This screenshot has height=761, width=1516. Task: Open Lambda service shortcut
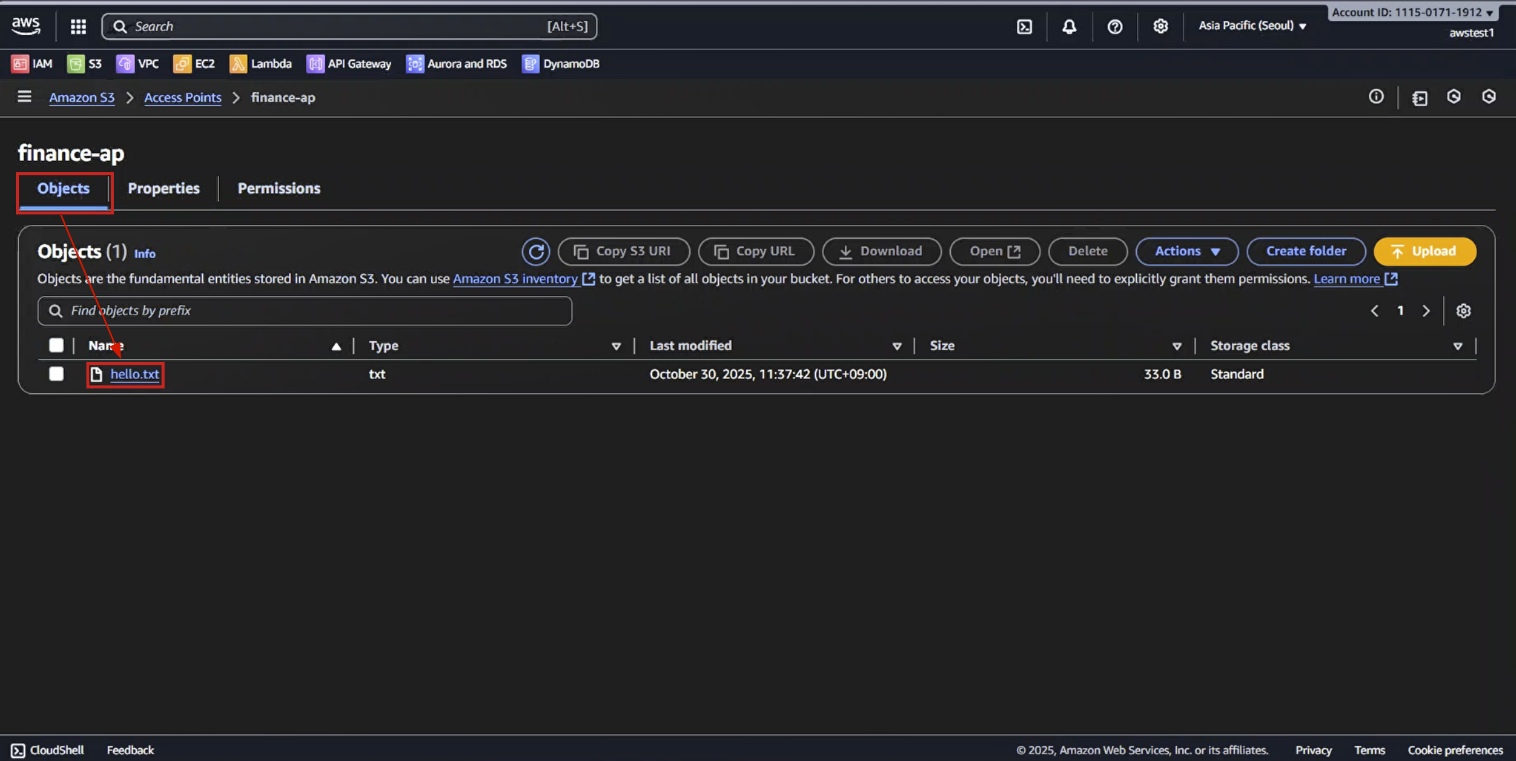(x=261, y=64)
